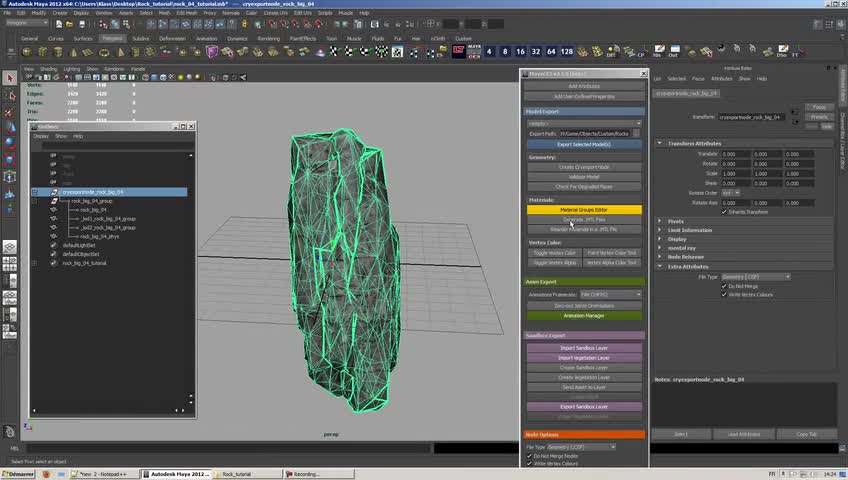Open the Rotate Order dropdown
Image resolution: width=848 pixels, height=480 pixels.
(x=728, y=192)
